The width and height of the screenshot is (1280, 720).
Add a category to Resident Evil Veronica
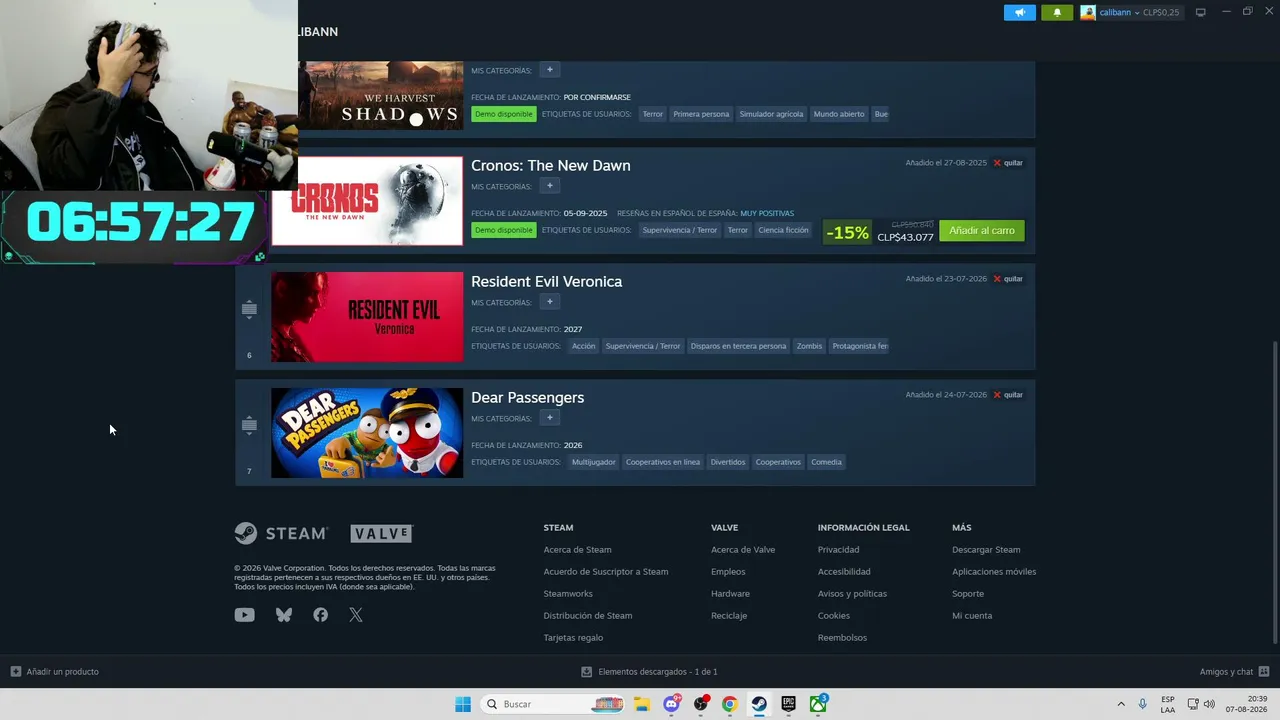(549, 302)
